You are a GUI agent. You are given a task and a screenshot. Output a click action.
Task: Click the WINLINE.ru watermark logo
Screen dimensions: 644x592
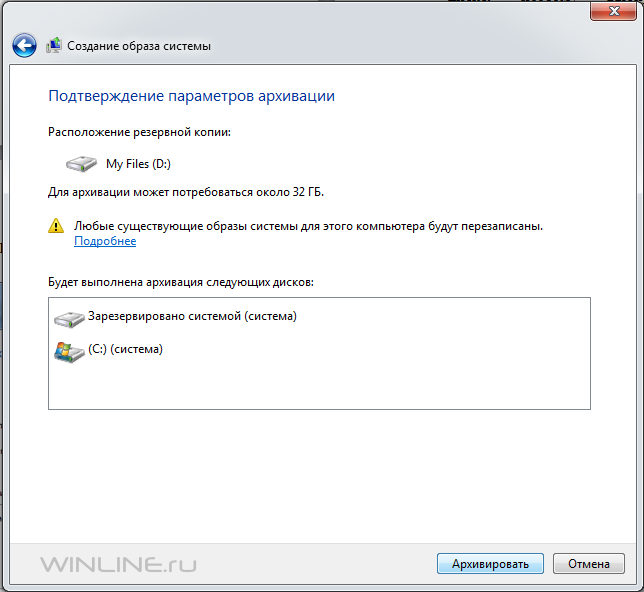point(118,565)
